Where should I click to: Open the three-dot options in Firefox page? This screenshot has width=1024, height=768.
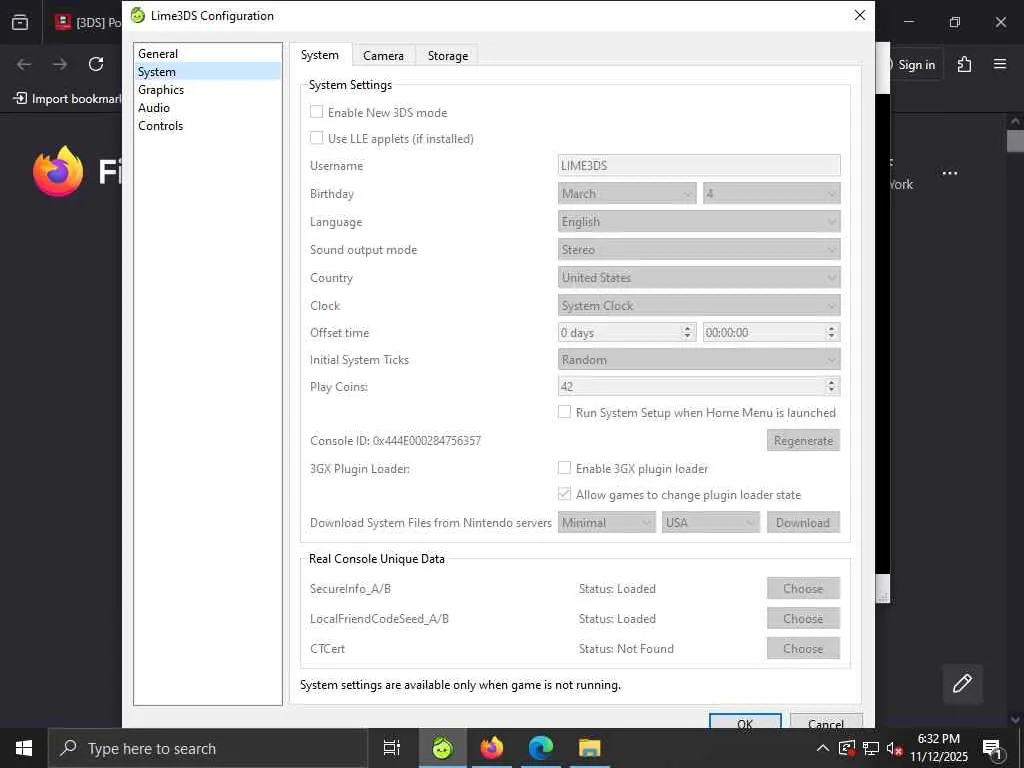[x=950, y=173]
